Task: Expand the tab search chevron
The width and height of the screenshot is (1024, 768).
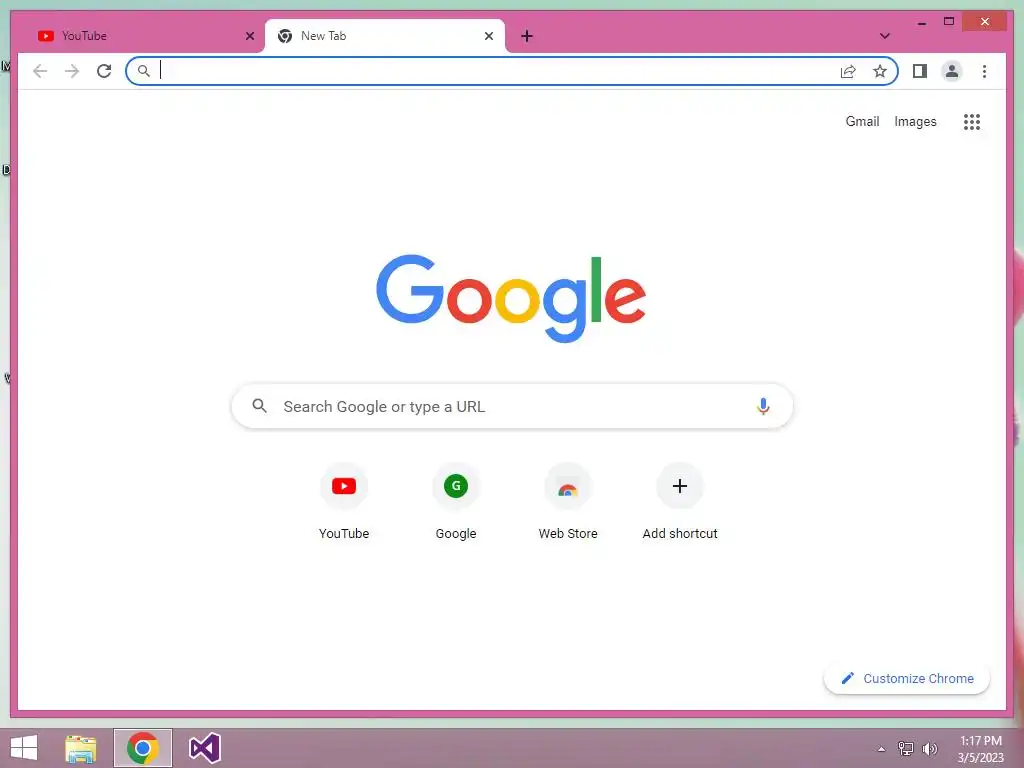Action: [884, 36]
